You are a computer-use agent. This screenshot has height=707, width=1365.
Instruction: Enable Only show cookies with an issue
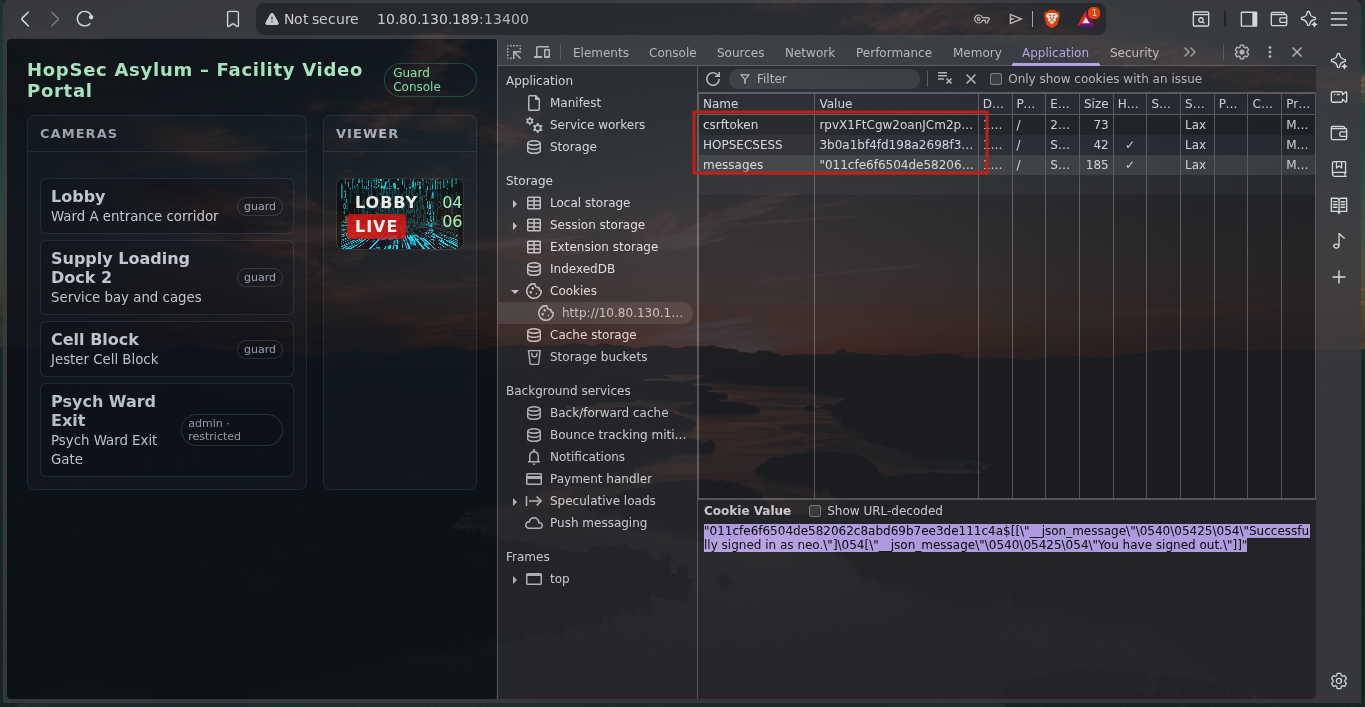[996, 79]
